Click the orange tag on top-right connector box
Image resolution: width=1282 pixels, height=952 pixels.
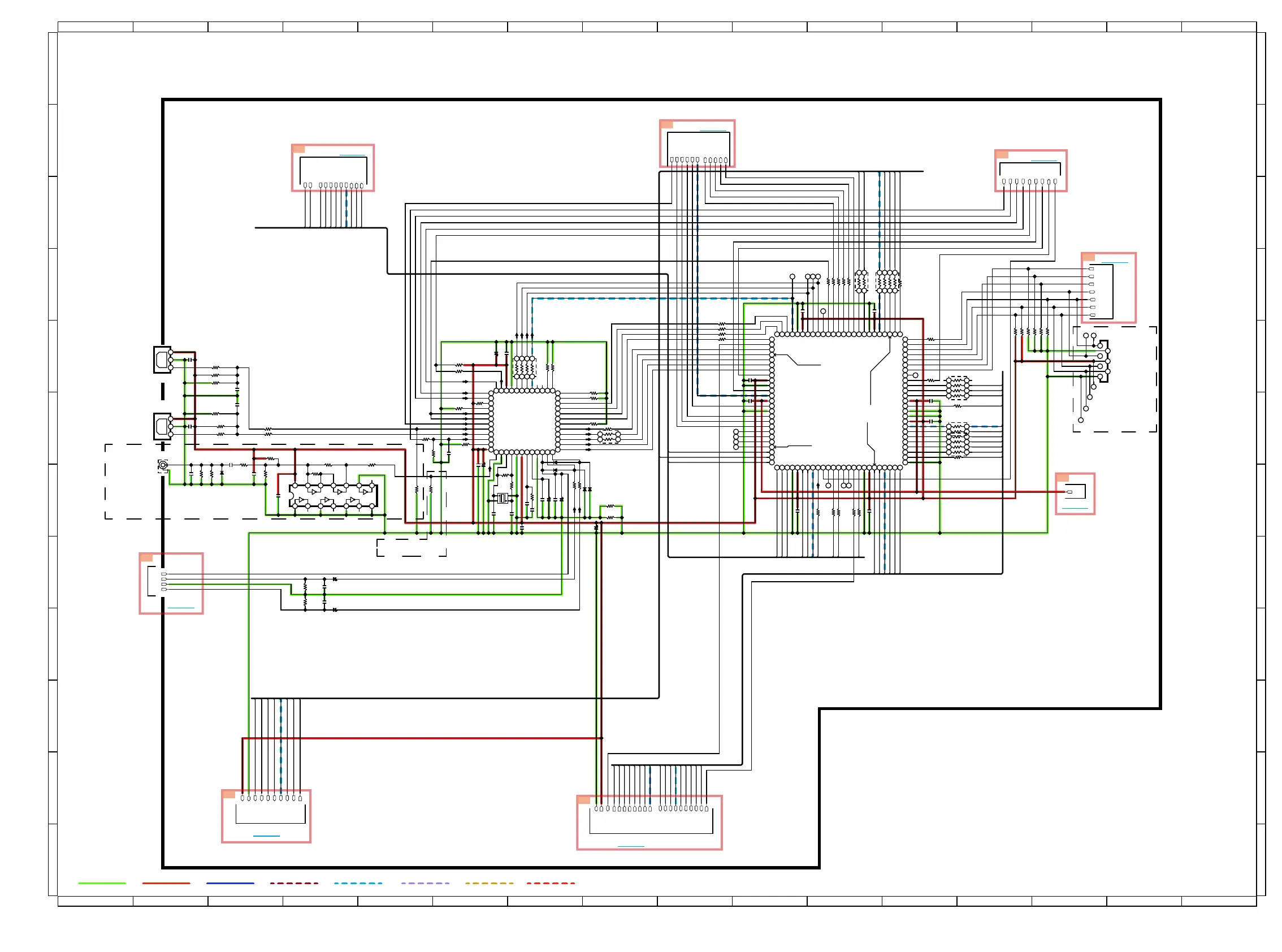coord(1002,154)
